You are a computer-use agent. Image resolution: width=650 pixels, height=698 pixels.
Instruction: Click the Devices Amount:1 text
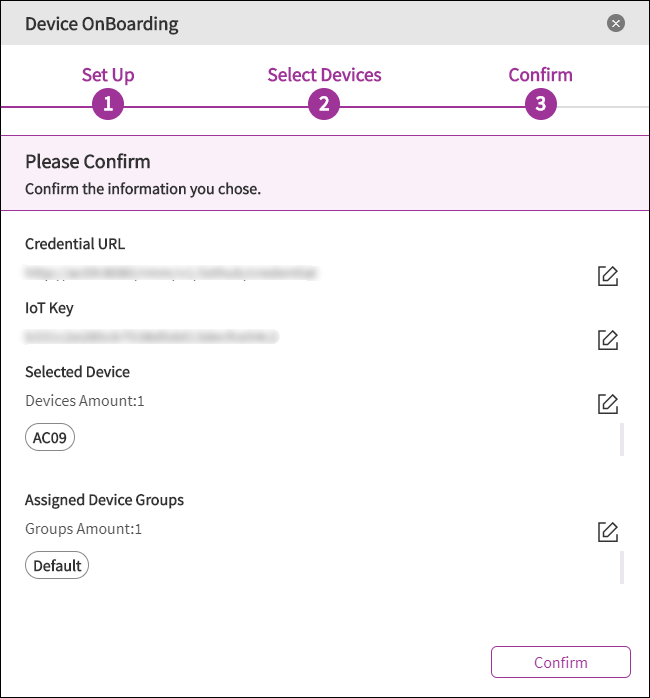85,401
